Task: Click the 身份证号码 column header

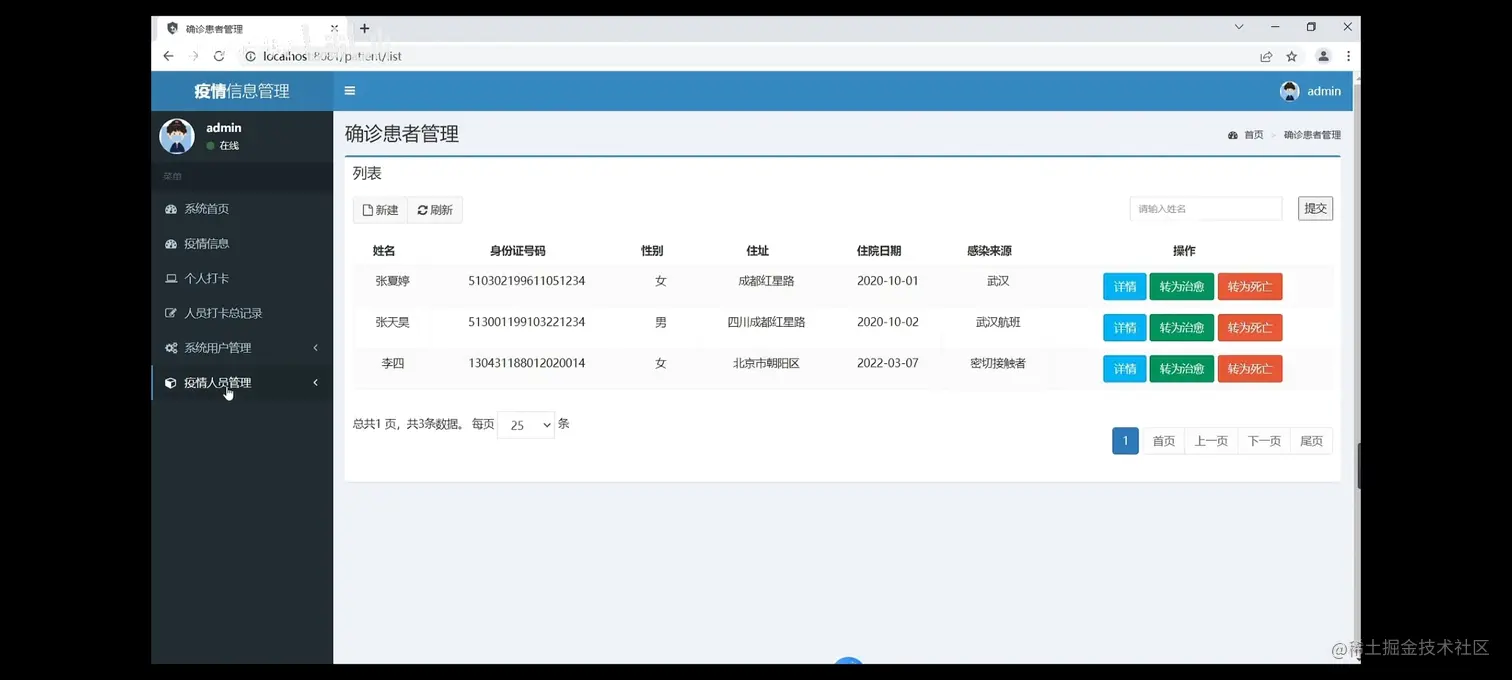Action: pos(518,251)
